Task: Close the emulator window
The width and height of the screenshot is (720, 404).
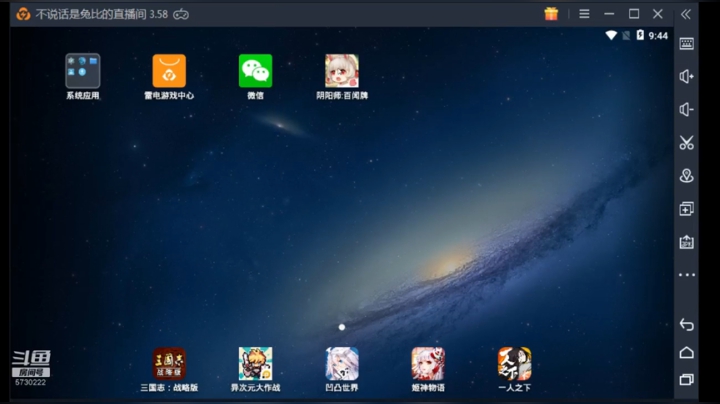Action: pyautogui.click(x=658, y=14)
